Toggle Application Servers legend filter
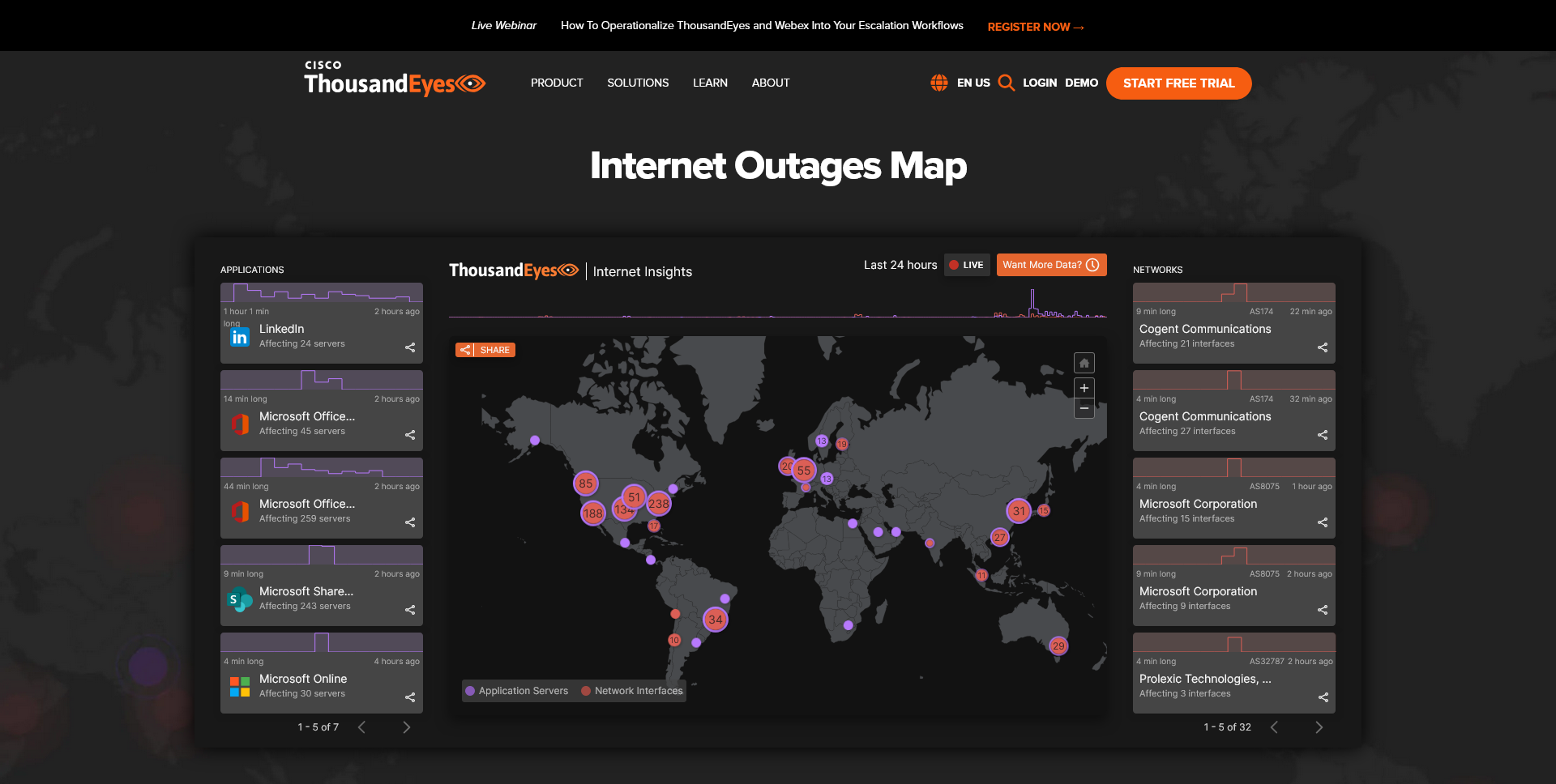This screenshot has width=1556, height=784. (x=517, y=691)
